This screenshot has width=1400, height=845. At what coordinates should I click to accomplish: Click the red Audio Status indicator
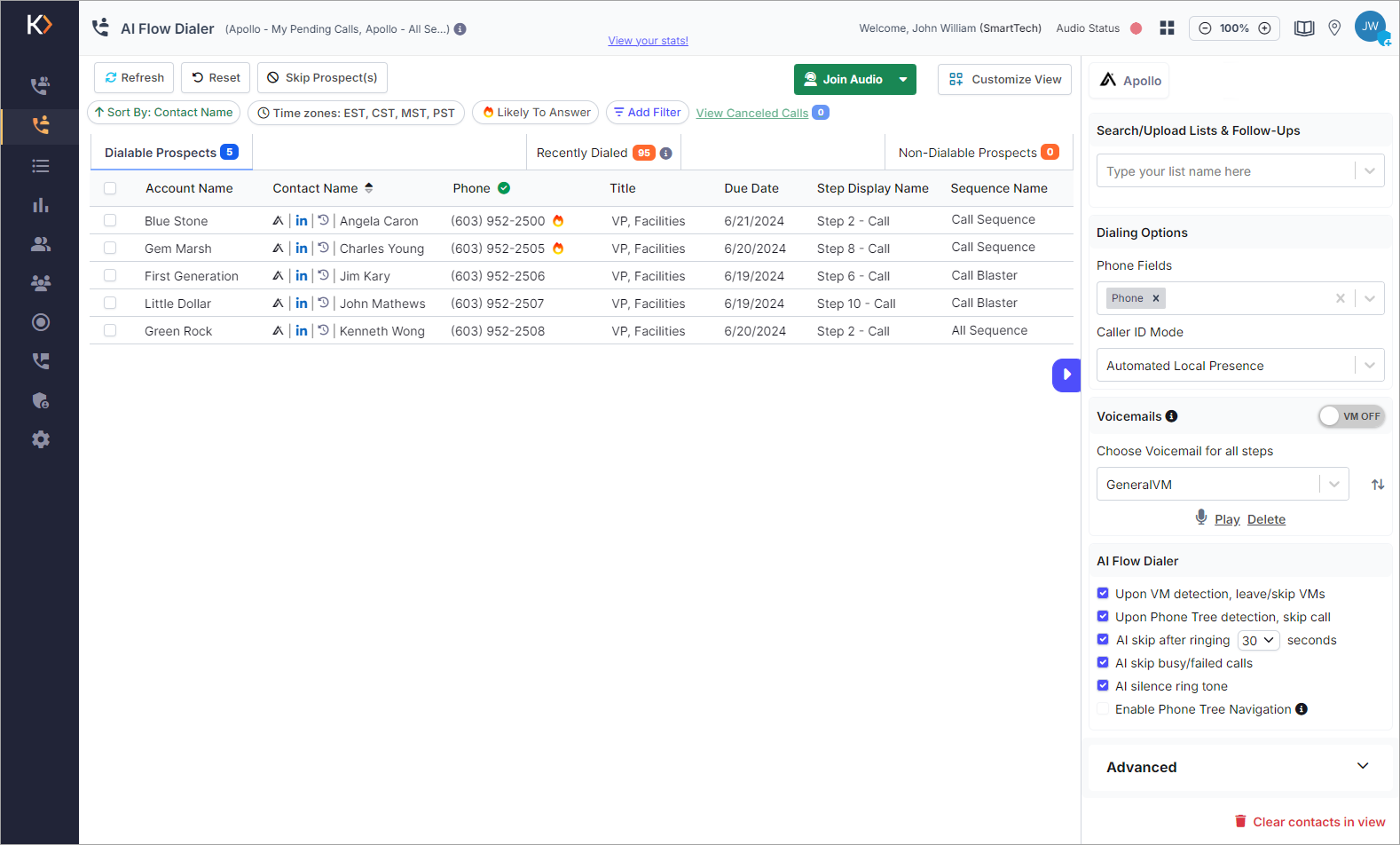click(x=1136, y=28)
